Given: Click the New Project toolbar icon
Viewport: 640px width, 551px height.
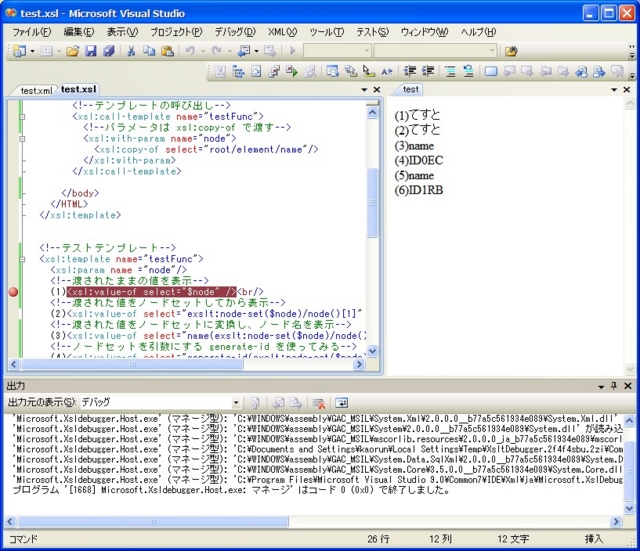Looking at the screenshot, I should (20, 51).
